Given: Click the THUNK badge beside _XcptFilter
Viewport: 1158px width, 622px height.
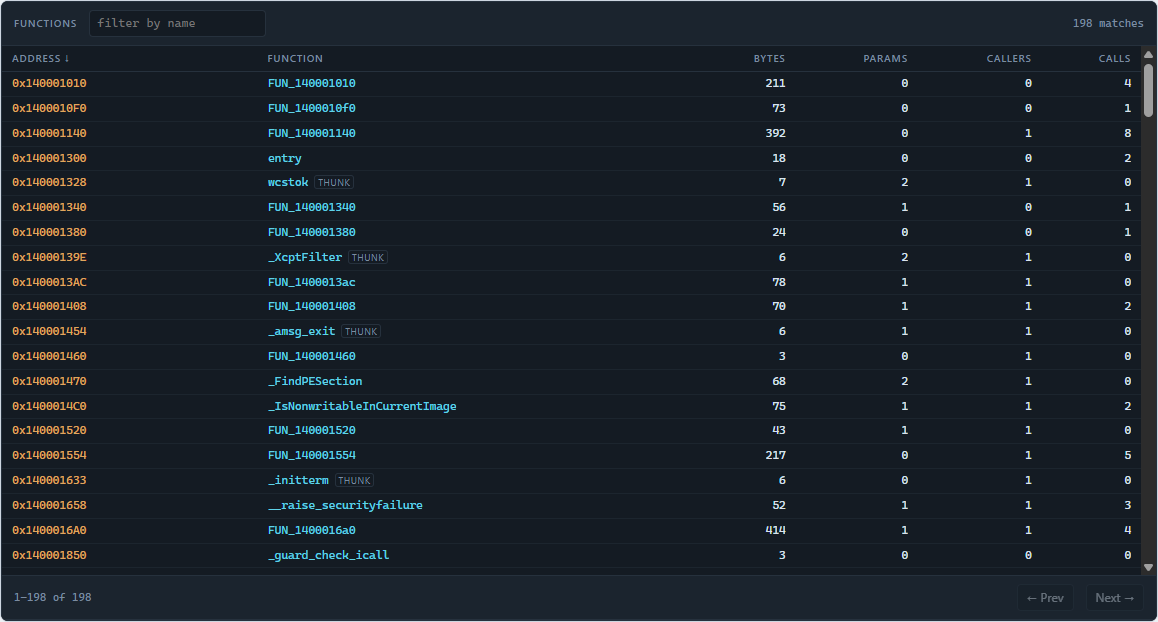Looking at the screenshot, I should click(x=368, y=258).
